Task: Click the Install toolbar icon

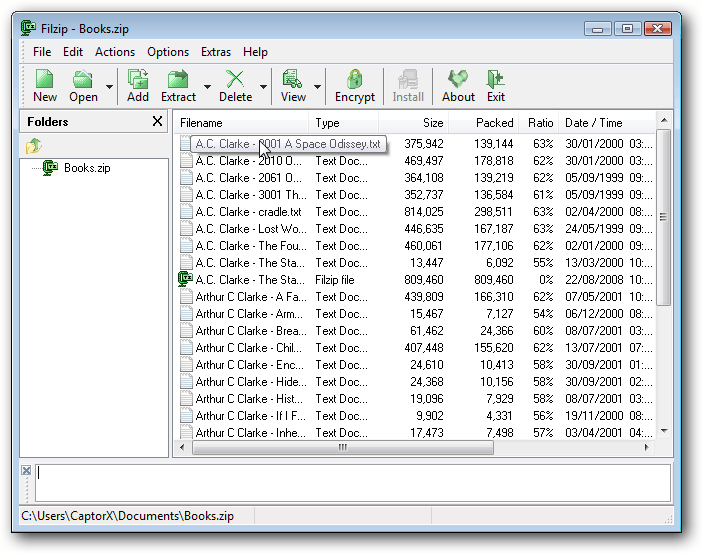Action: click(407, 79)
